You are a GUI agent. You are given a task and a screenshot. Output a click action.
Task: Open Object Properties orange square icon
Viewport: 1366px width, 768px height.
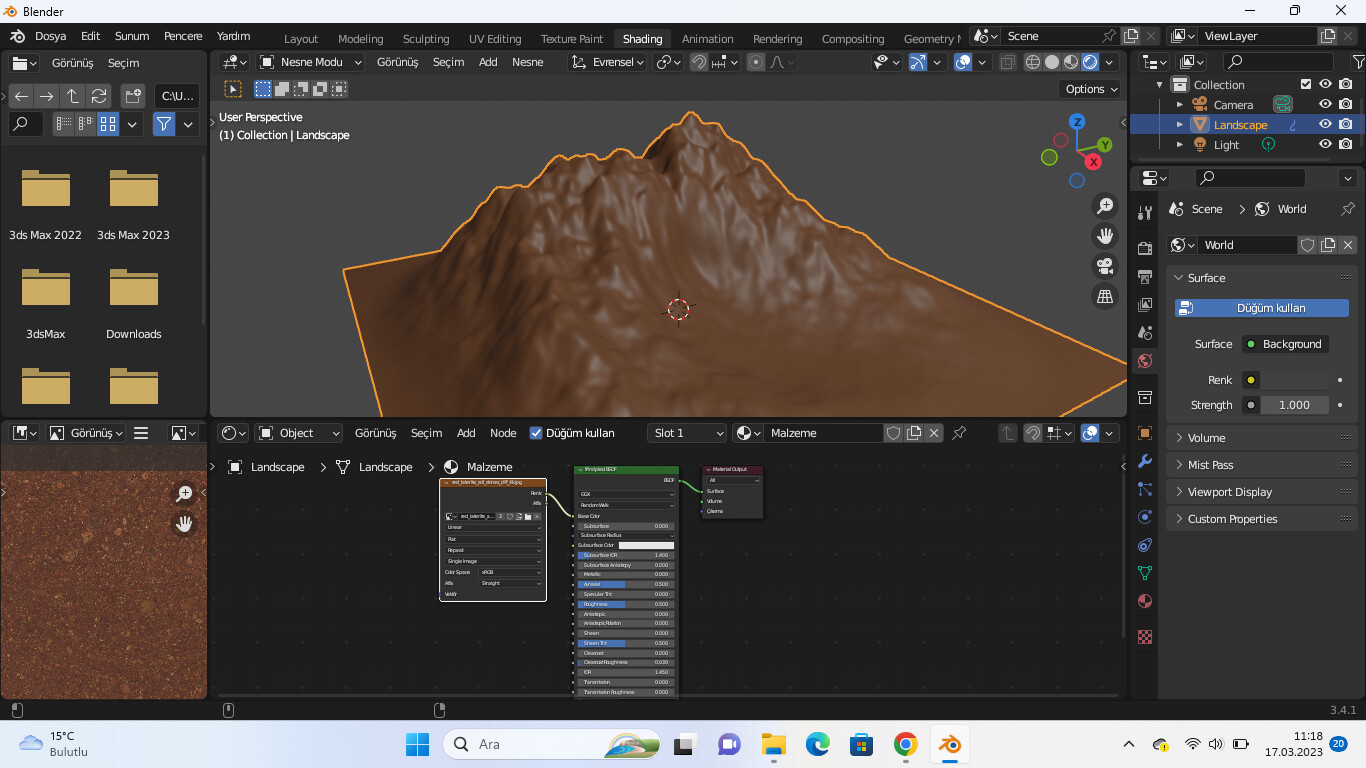1145,431
